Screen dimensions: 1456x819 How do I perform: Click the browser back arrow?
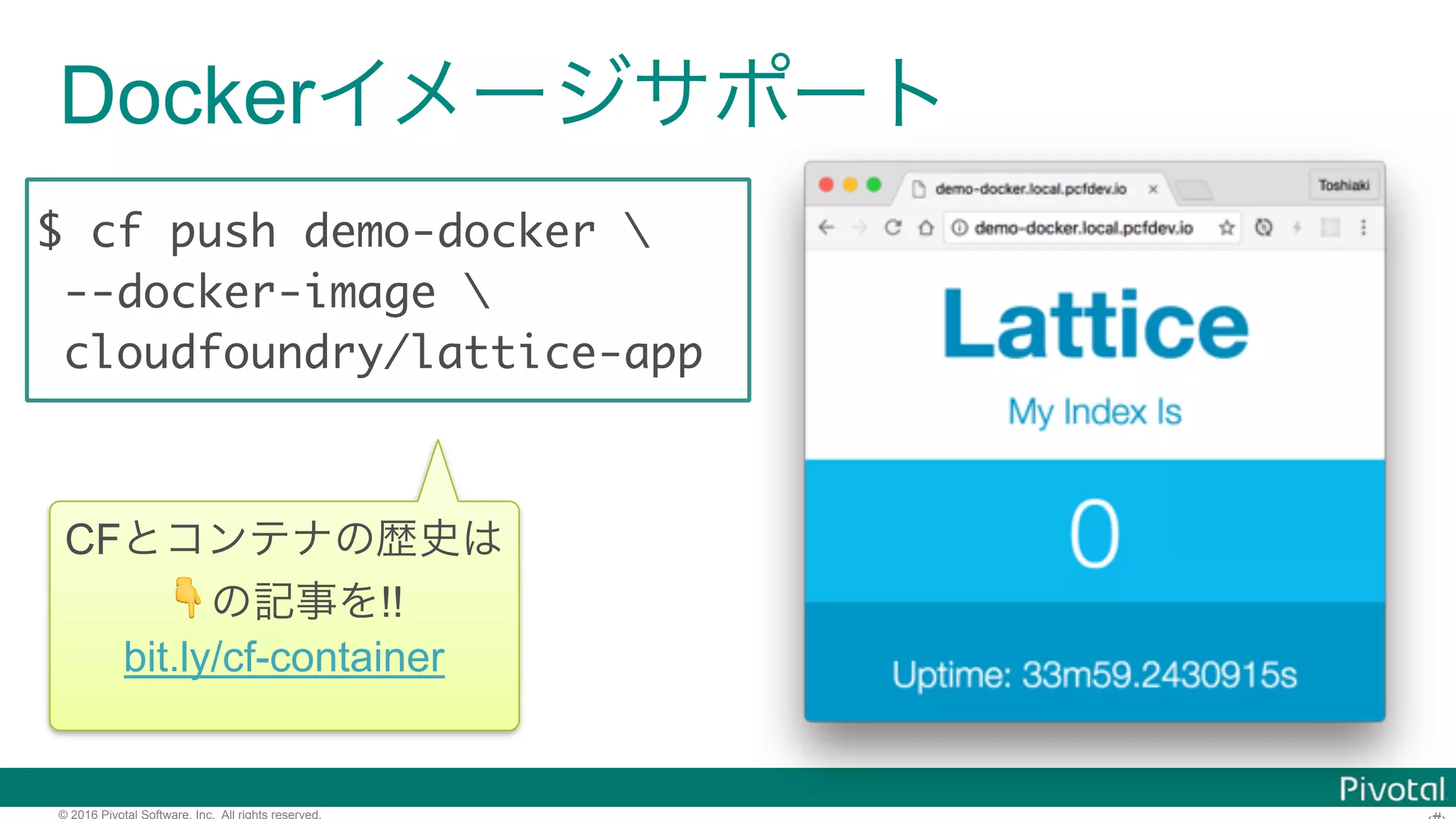coord(826,227)
